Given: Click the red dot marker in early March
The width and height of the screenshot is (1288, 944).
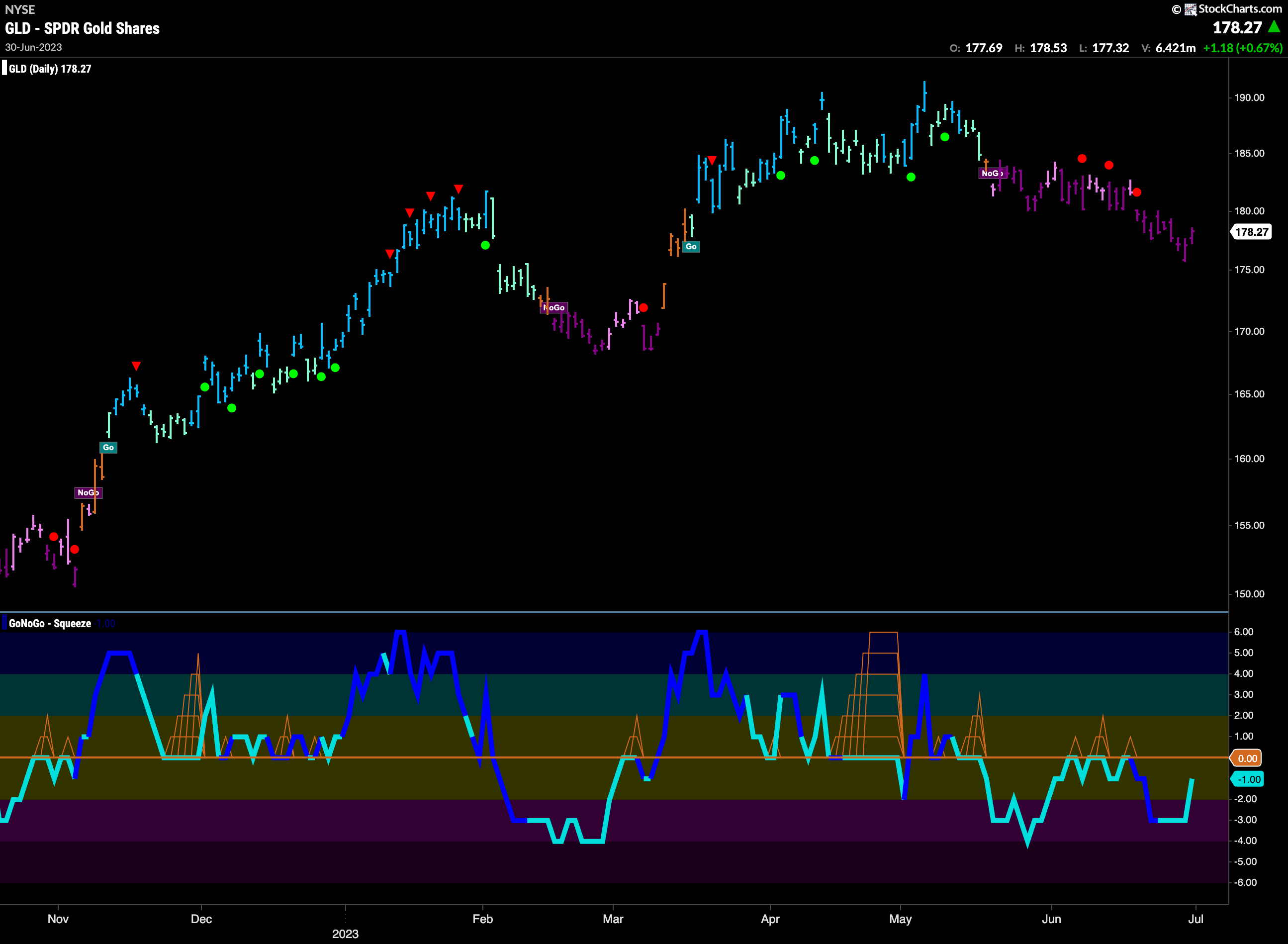Looking at the screenshot, I should (x=644, y=308).
